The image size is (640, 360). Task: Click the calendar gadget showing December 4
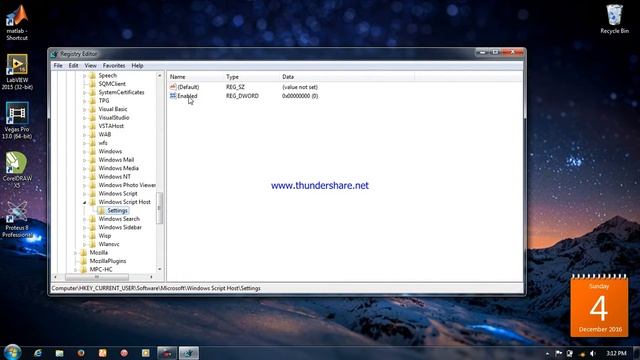(x=599, y=306)
